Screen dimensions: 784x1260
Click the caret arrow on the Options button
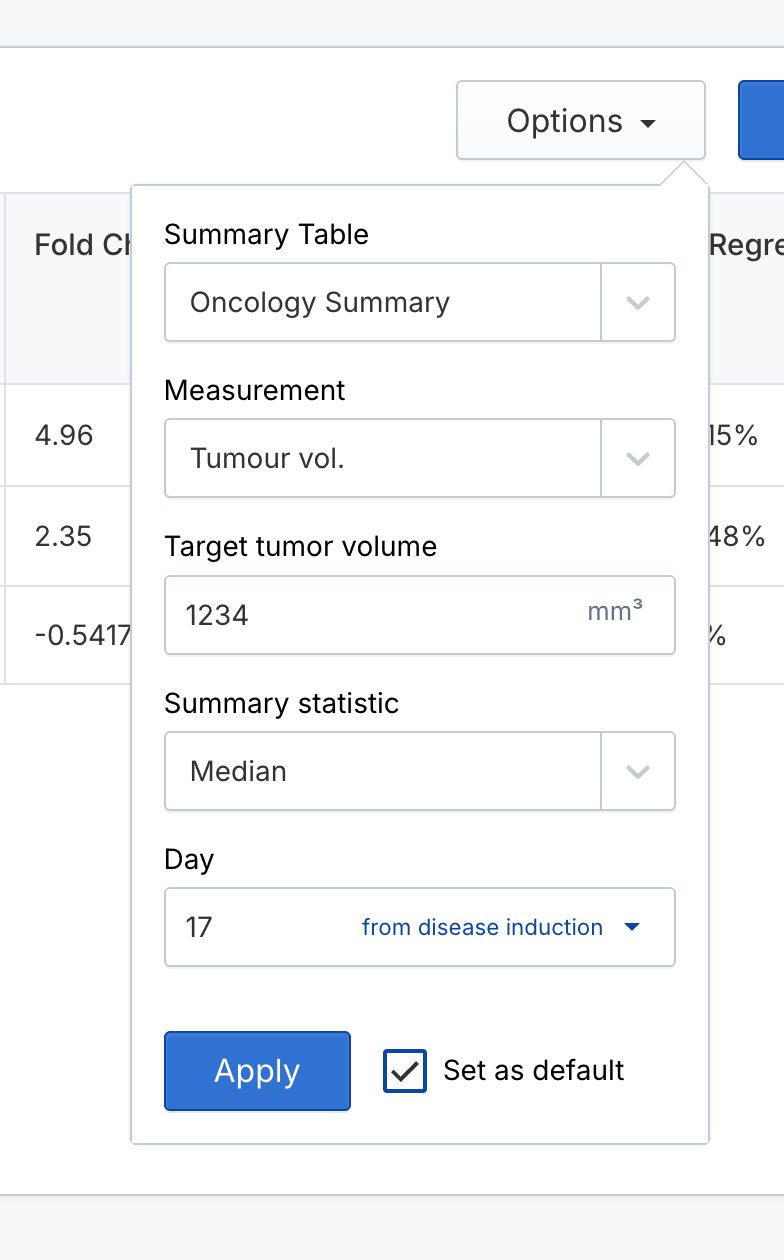tap(648, 124)
